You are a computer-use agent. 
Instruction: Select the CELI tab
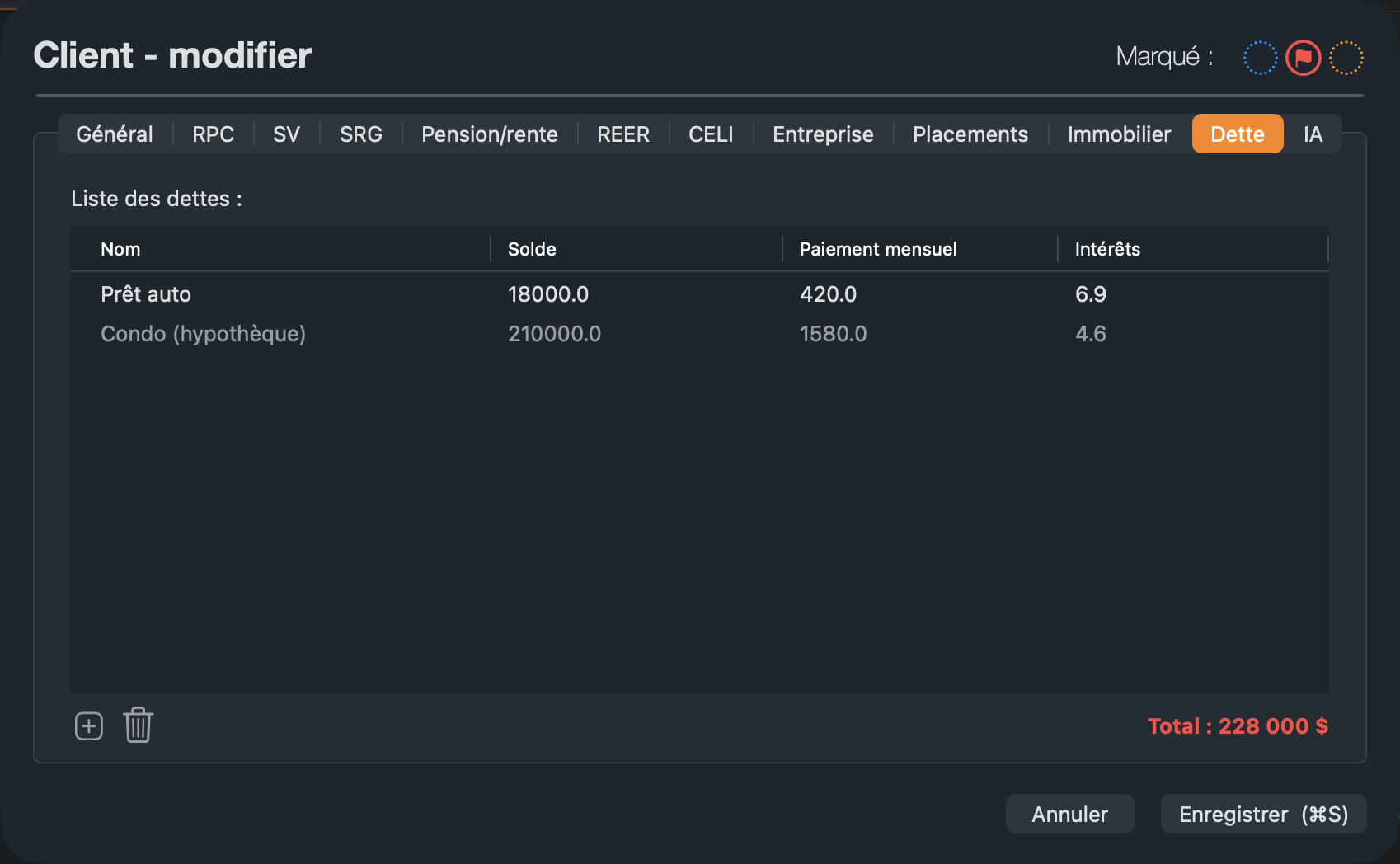[x=711, y=134]
